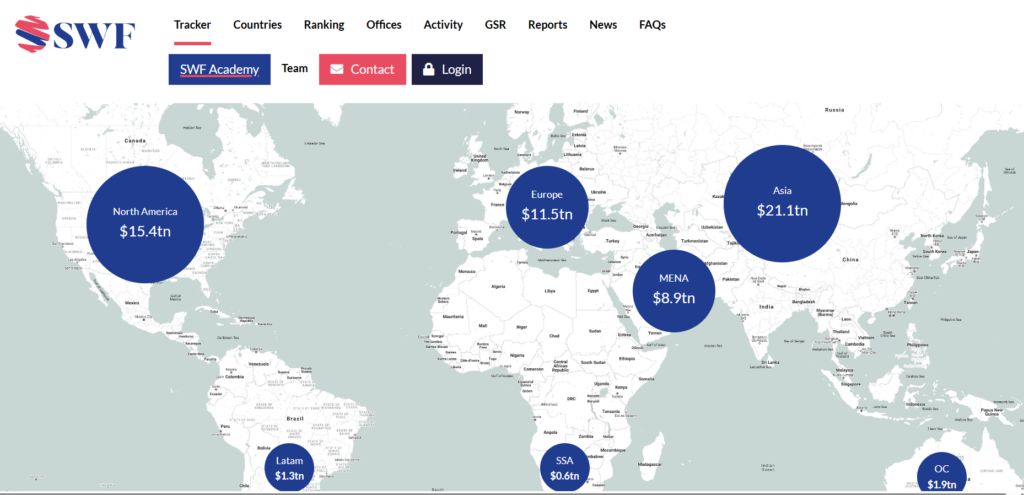Open the GSR section
This screenshot has width=1024, height=495.
495,25
